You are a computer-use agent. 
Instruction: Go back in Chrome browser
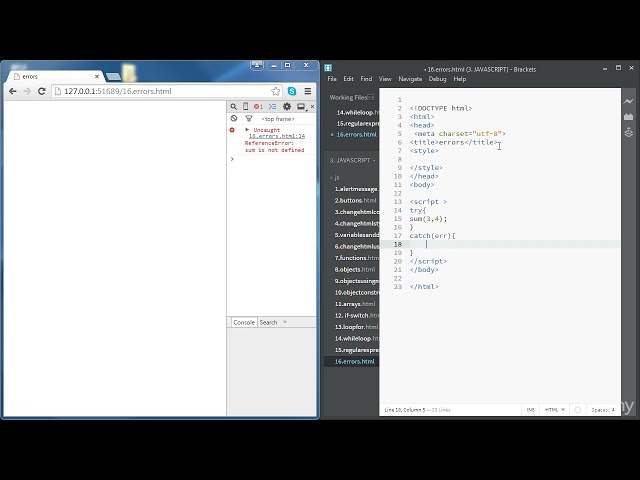tap(13, 91)
